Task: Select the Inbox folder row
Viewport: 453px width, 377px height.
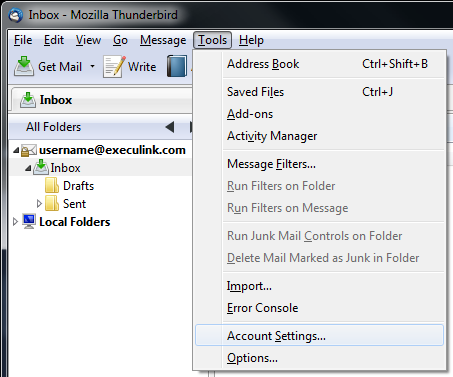Action: [100, 168]
